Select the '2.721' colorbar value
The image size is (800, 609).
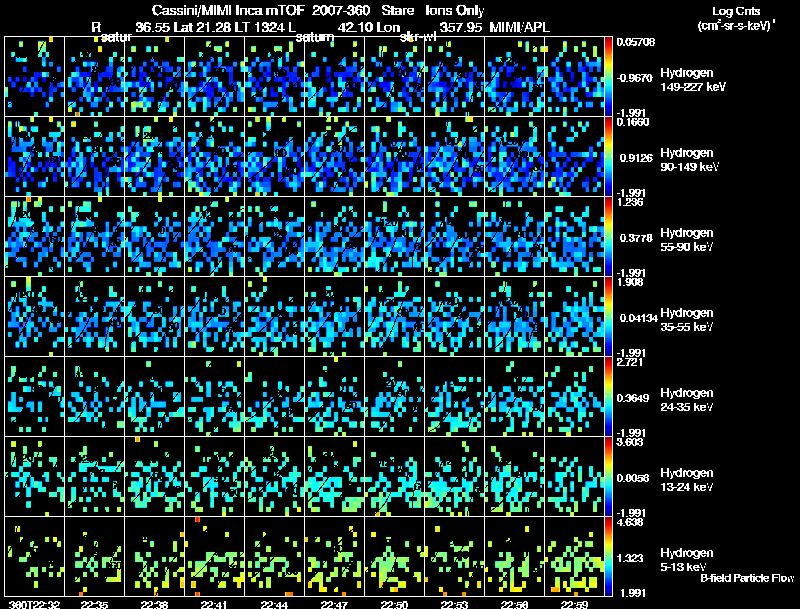[630, 362]
